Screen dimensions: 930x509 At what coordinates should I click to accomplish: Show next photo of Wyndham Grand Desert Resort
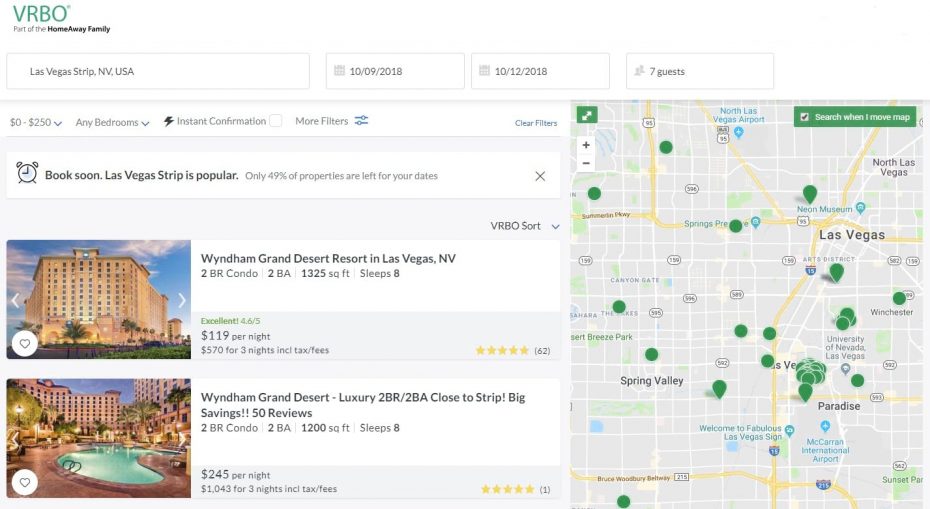click(x=181, y=300)
